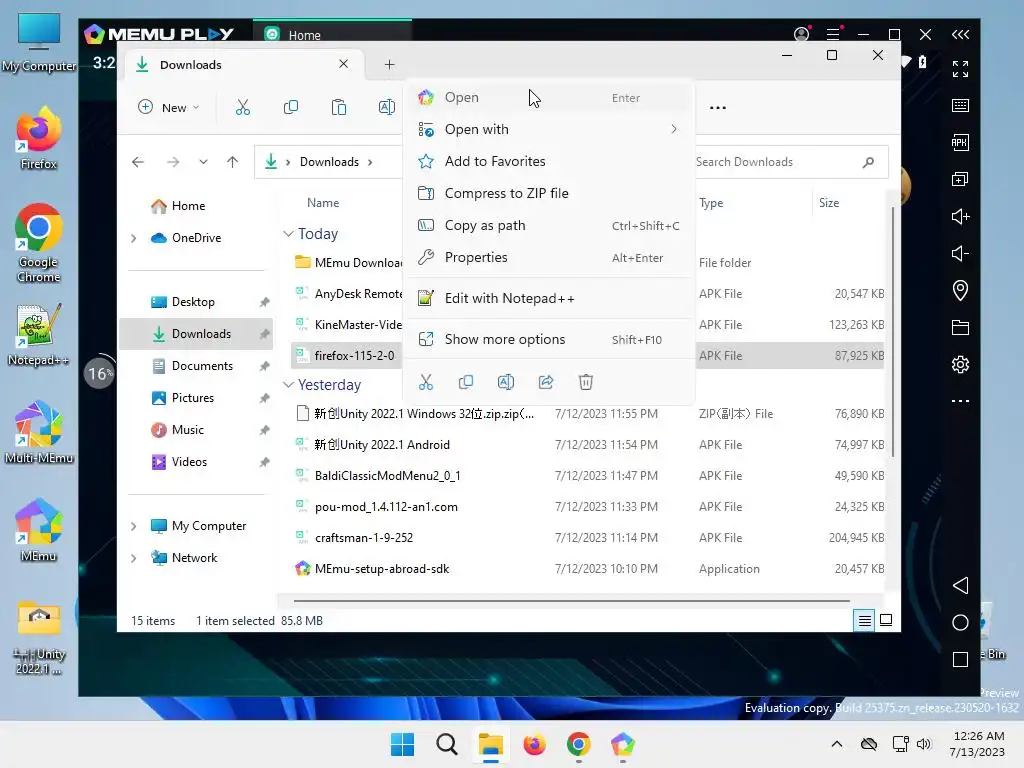Open Firefox from the taskbar
Viewport: 1024px width, 768px height.
pyautogui.click(x=534, y=744)
